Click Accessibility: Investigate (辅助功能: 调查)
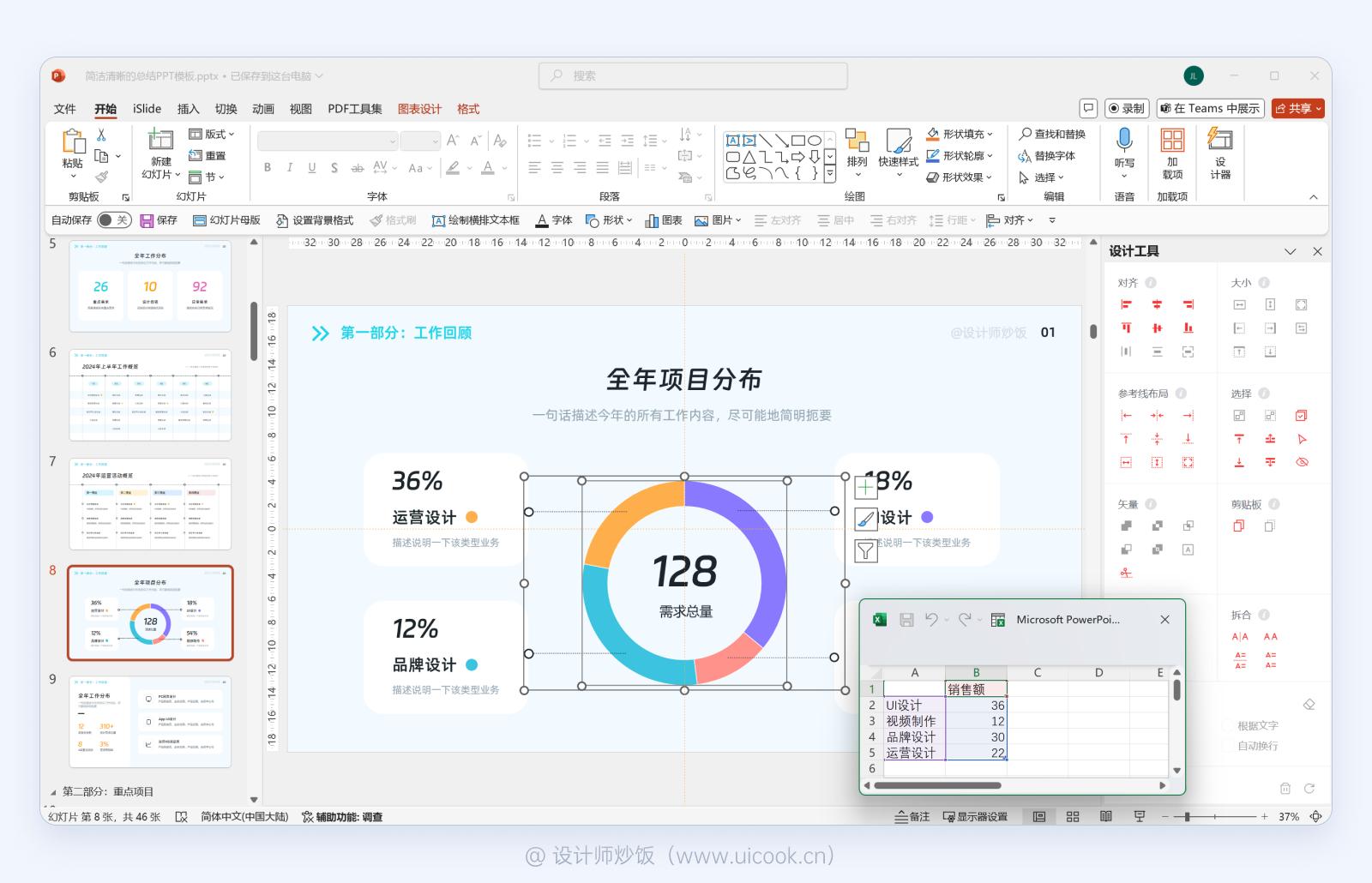This screenshot has height=883, width=1372. (x=342, y=817)
